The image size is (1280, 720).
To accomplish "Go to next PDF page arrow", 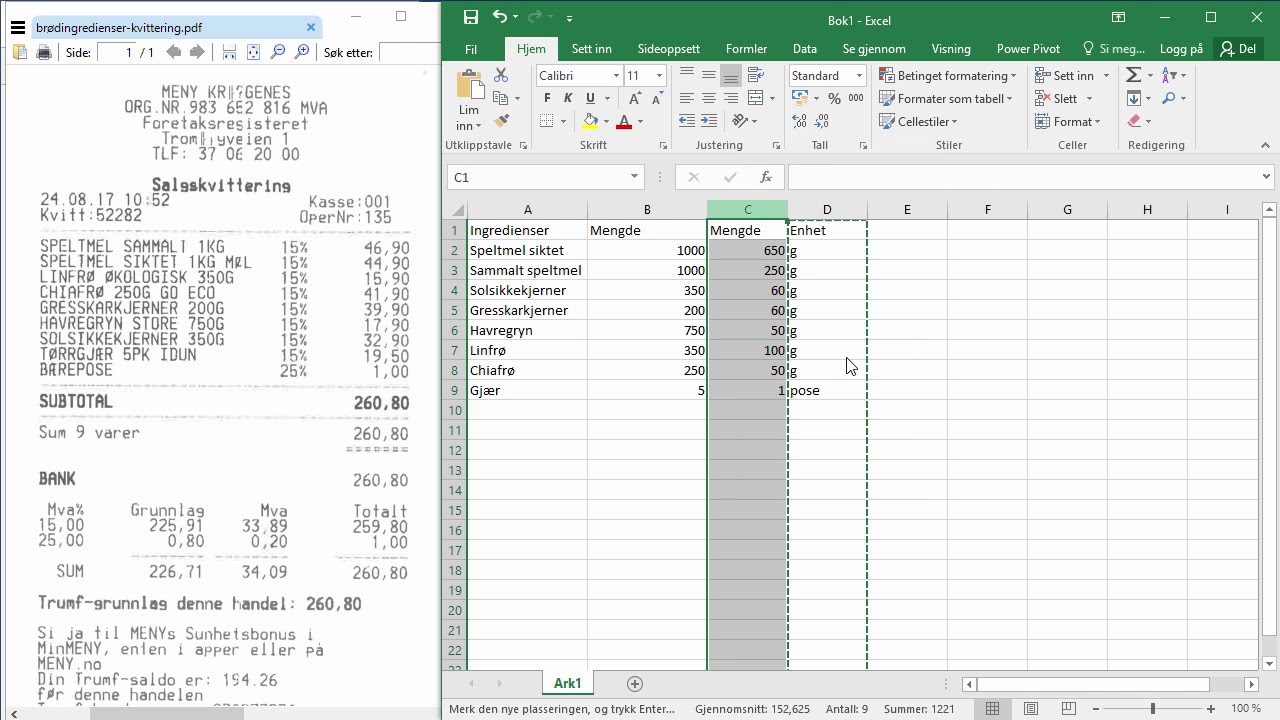I will tap(198, 52).
